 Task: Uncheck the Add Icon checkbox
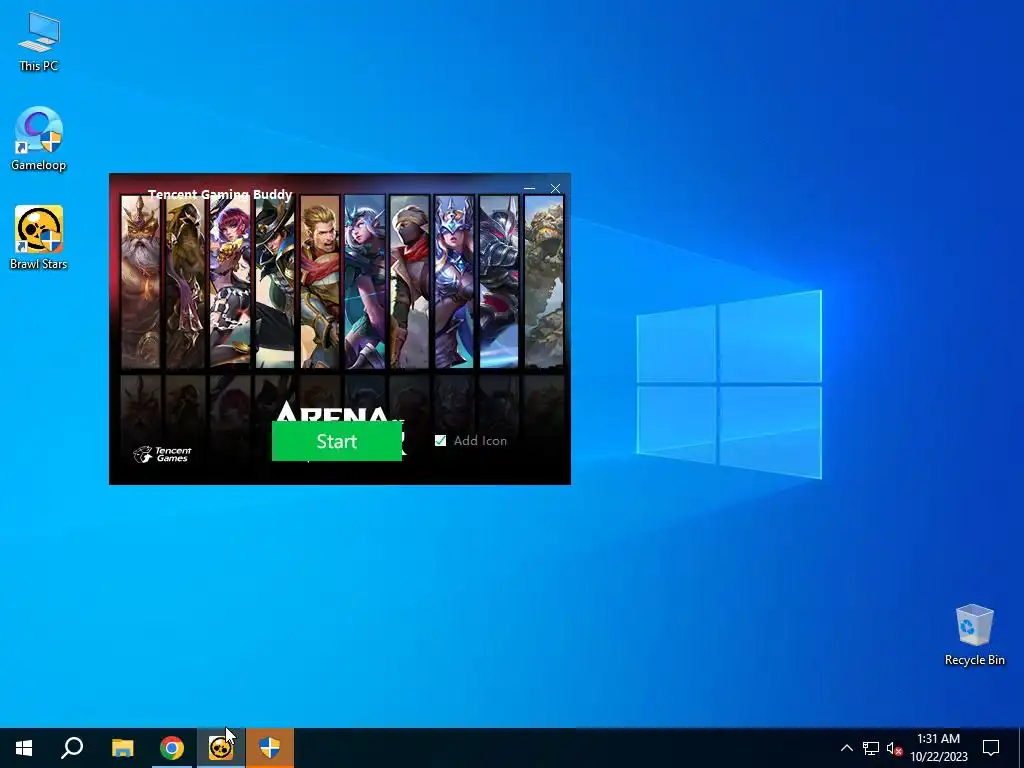[x=440, y=441]
